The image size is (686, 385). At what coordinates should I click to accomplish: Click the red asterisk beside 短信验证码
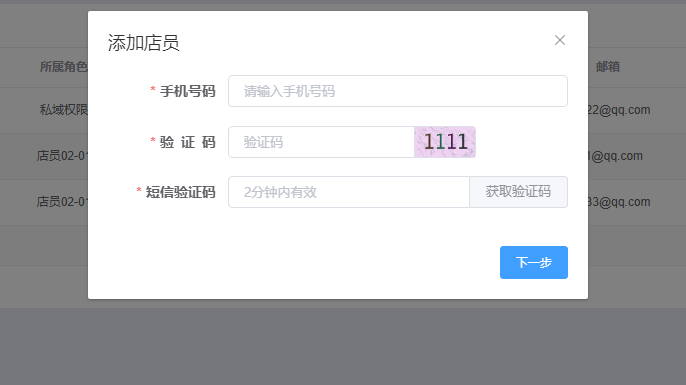[x=139, y=191]
